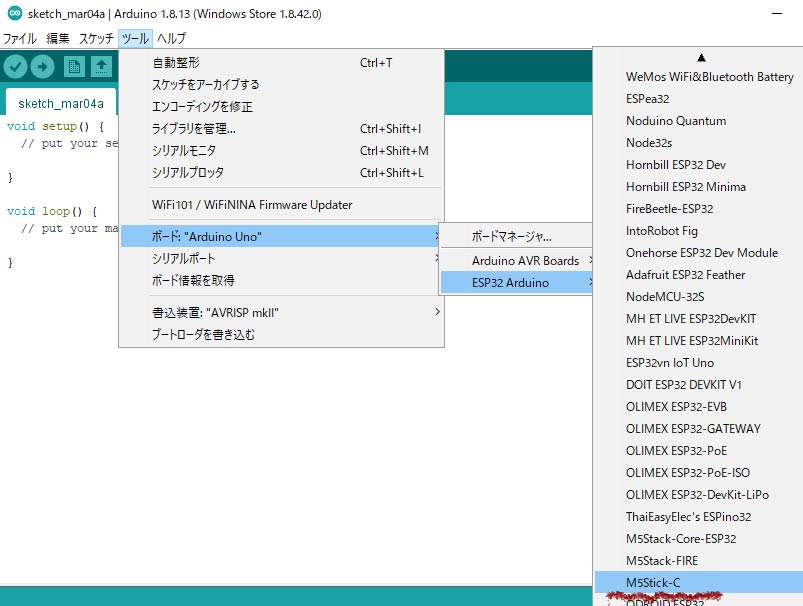Open シリアルモニタ
Viewport: 803px width, 606px height.
tap(281, 151)
